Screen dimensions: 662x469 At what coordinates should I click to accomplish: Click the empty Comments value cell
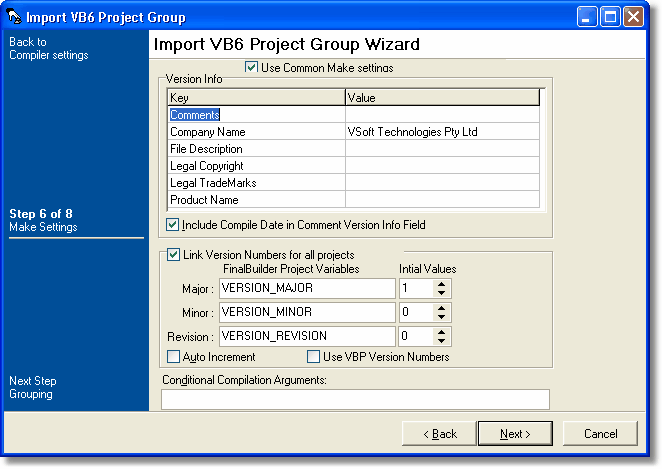(x=442, y=115)
